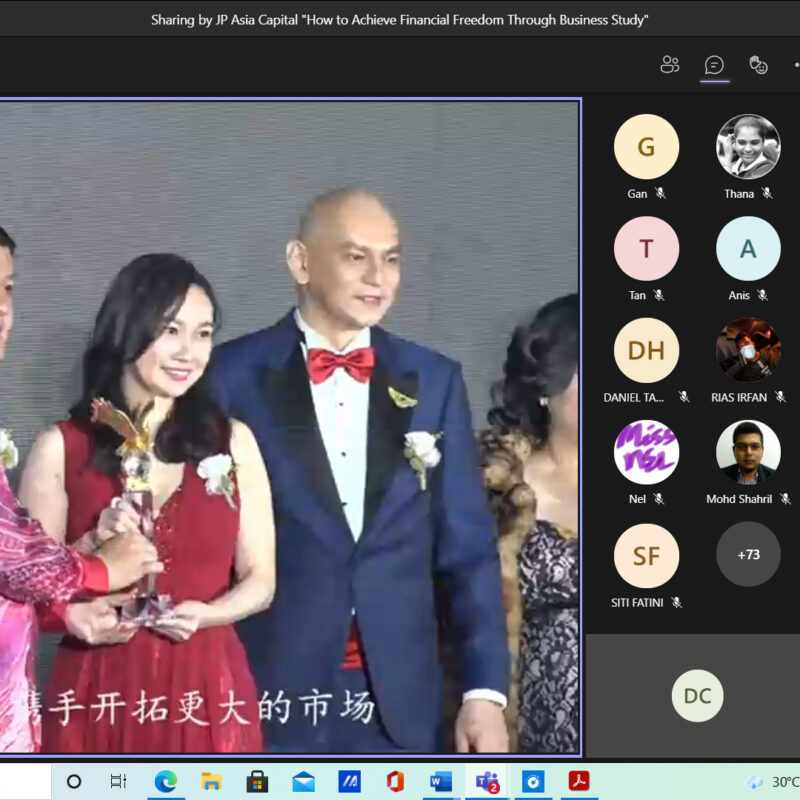Open Adobe Acrobat from the taskbar
This screenshot has height=800, width=800.
(x=579, y=781)
